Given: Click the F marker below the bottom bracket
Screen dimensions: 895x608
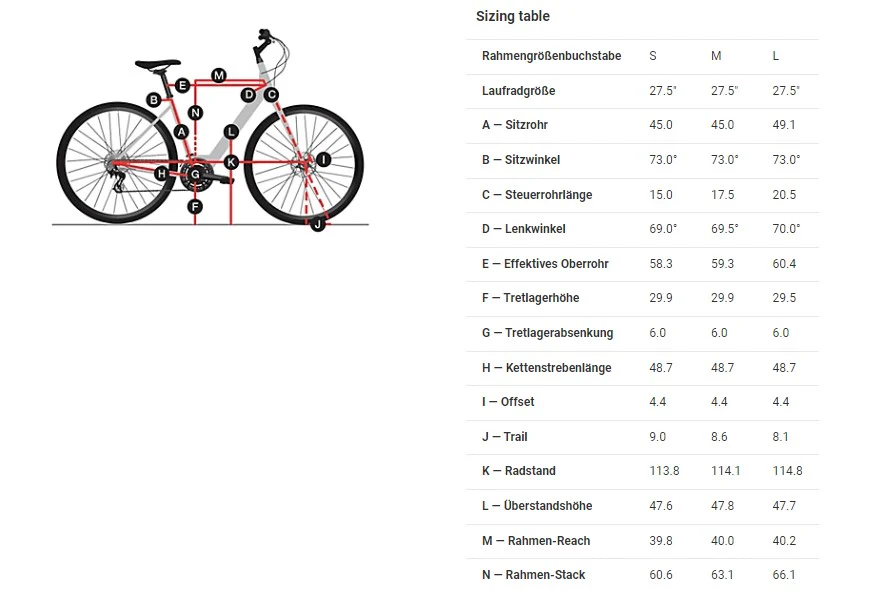Looking at the screenshot, I should coord(195,206).
